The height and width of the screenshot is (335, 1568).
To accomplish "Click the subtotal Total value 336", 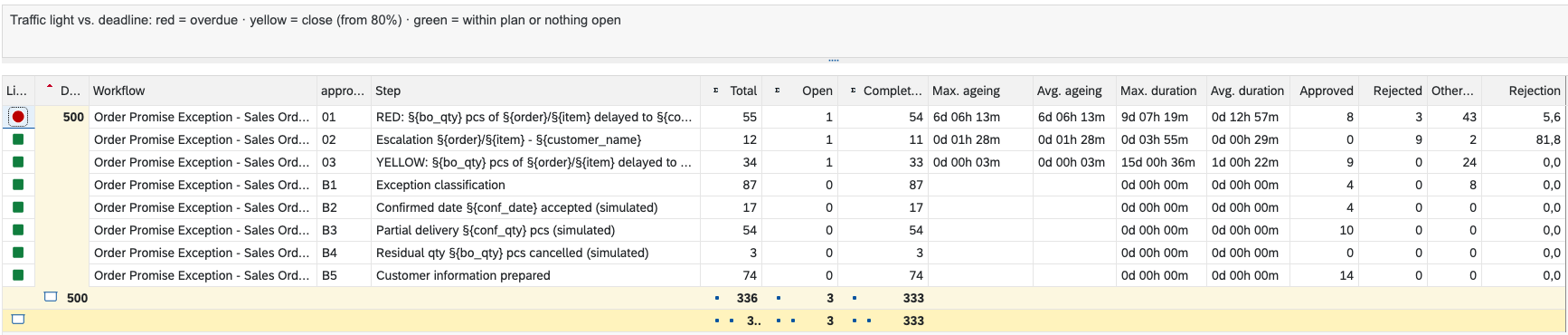I will click(747, 298).
